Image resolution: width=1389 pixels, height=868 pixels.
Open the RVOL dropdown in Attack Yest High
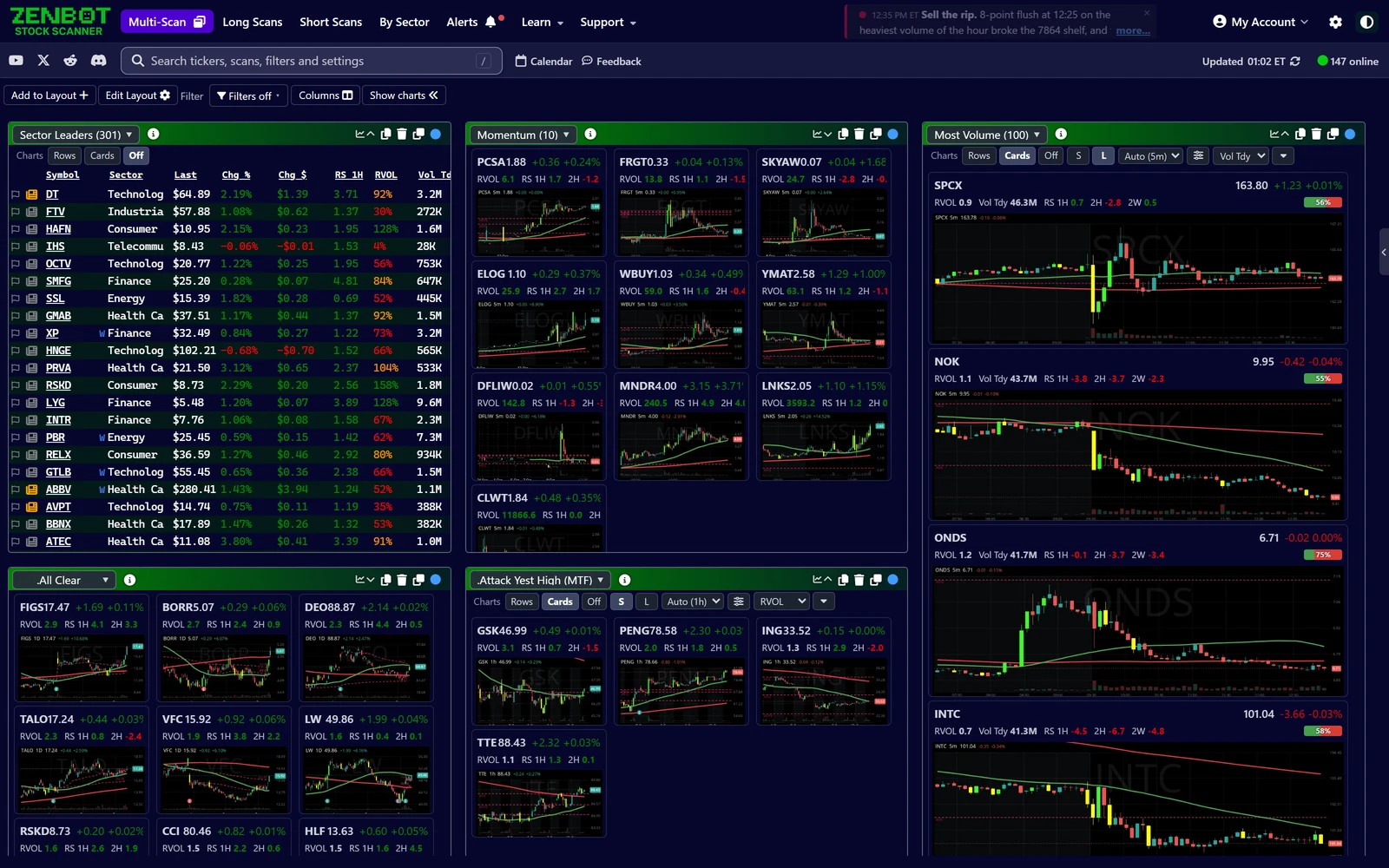(781, 602)
